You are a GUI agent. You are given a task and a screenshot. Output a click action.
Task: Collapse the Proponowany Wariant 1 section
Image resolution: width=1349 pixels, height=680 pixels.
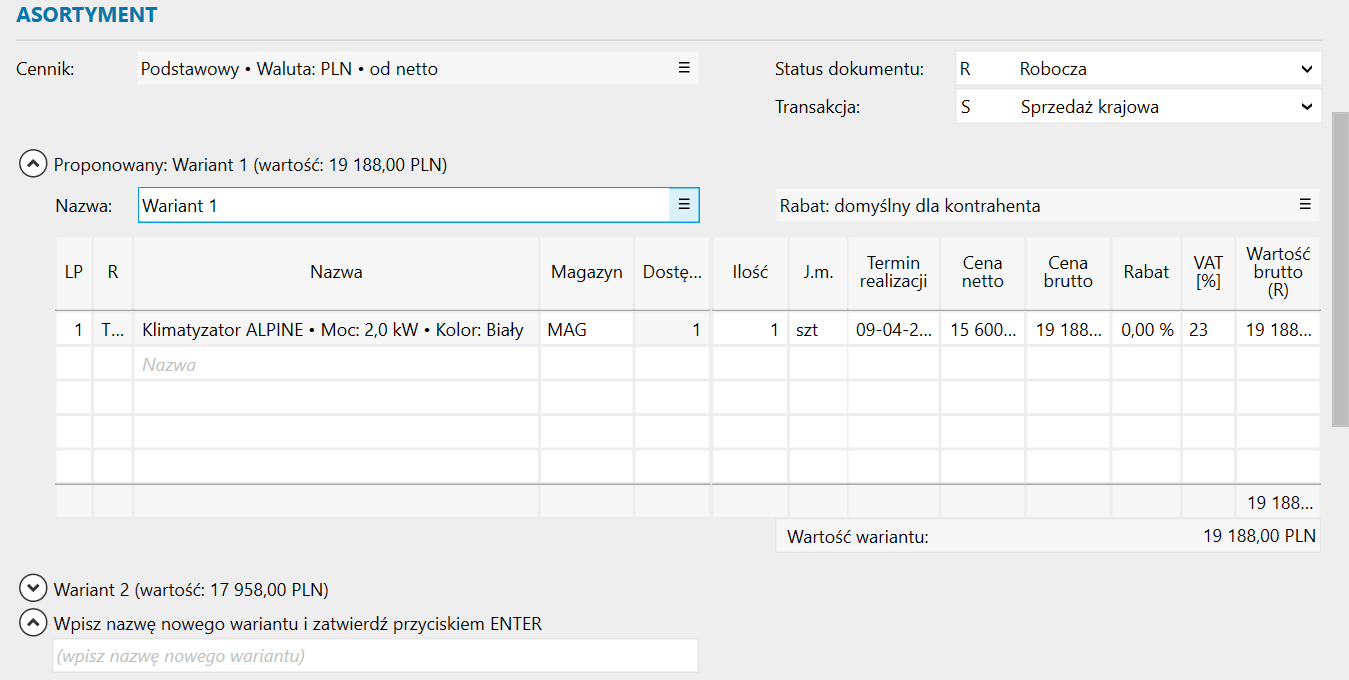[x=33, y=164]
